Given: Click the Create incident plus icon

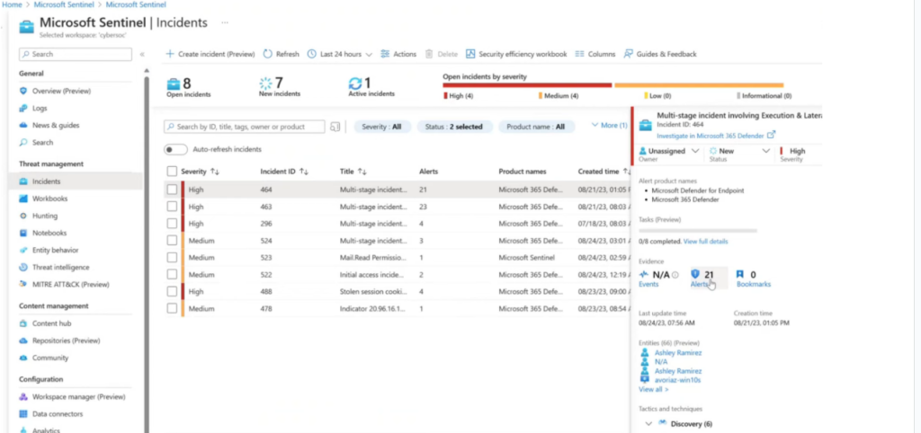Looking at the screenshot, I should (x=170, y=54).
